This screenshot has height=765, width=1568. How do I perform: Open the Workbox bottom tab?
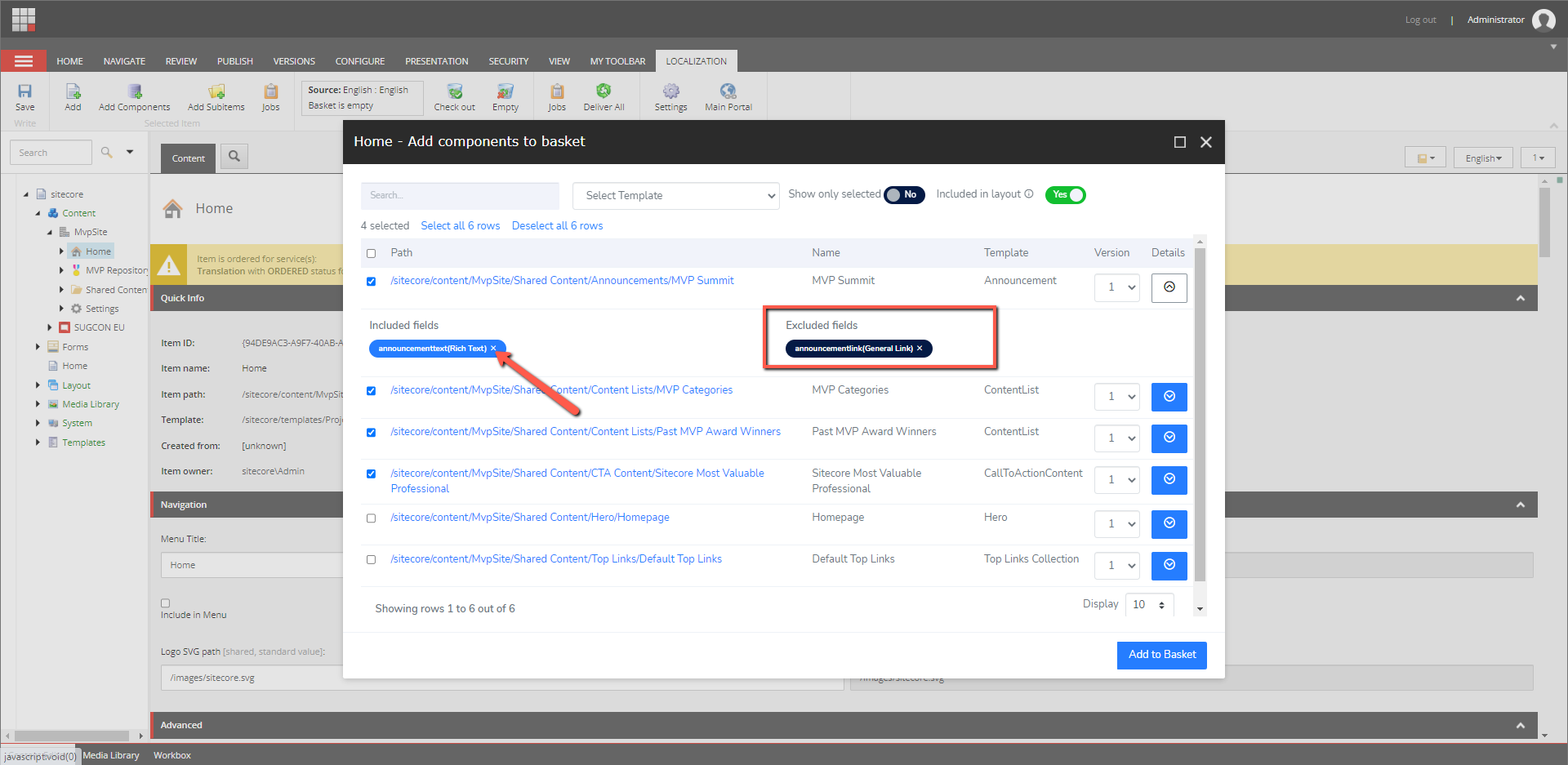(x=172, y=755)
